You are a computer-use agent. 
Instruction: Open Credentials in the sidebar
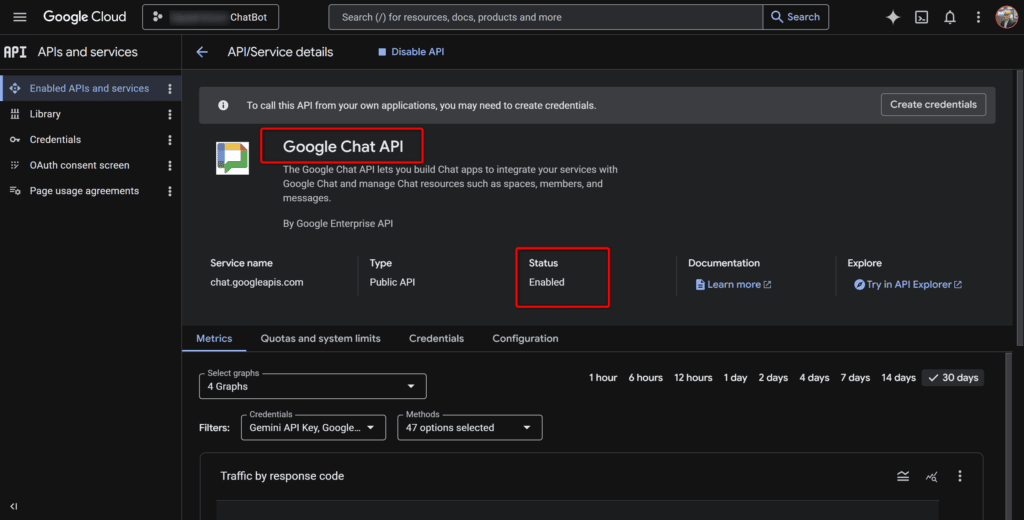[55, 139]
